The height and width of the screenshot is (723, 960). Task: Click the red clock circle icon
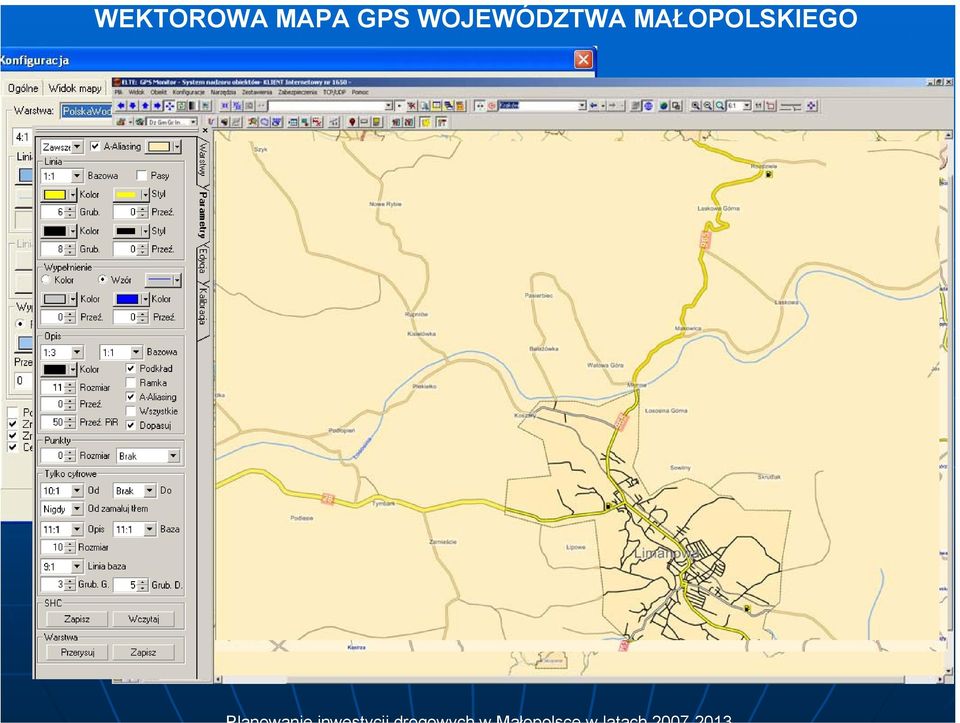(x=492, y=105)
